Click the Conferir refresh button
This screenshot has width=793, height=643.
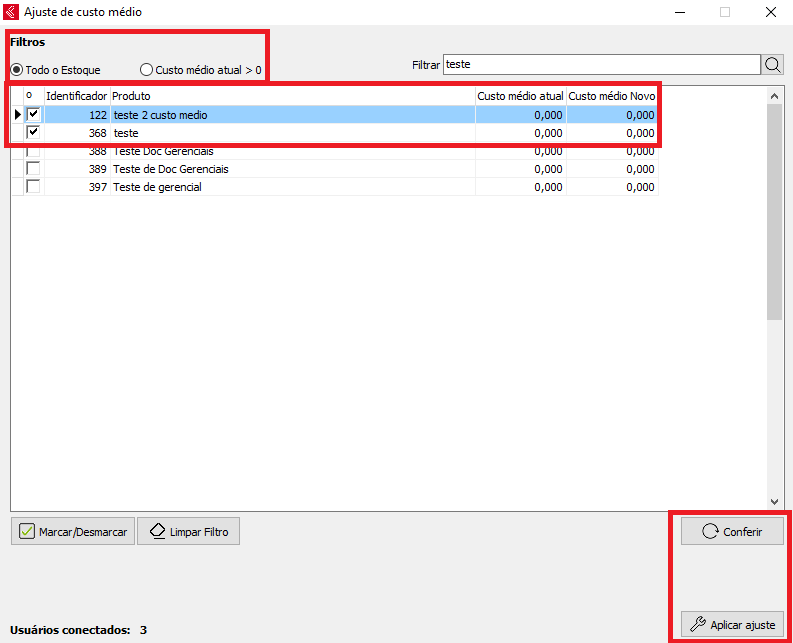click(732, 532)
